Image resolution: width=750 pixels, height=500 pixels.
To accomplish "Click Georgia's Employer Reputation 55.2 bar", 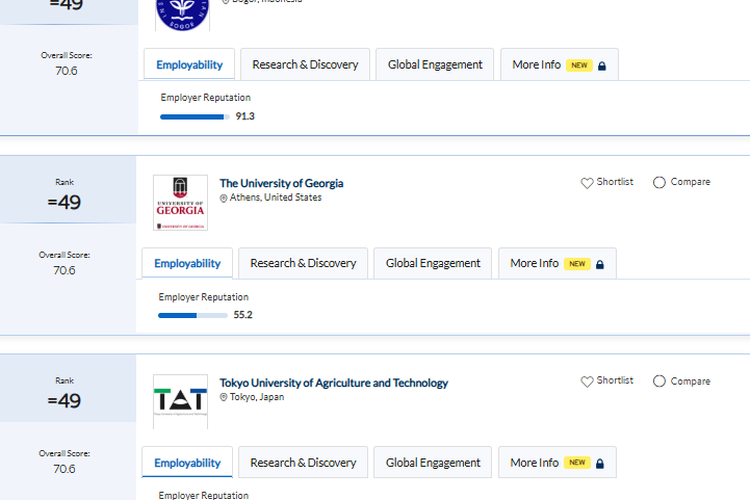I will click(192, 315).
